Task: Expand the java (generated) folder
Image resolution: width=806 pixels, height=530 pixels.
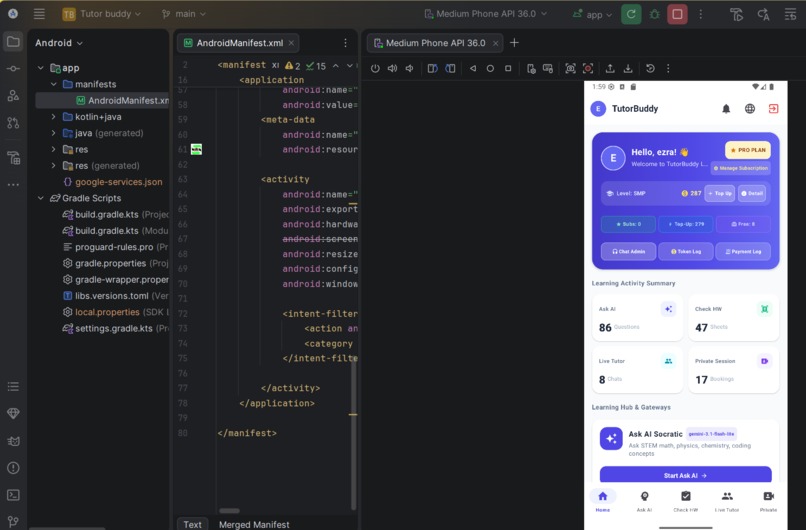Action: (x=53, y=133)
